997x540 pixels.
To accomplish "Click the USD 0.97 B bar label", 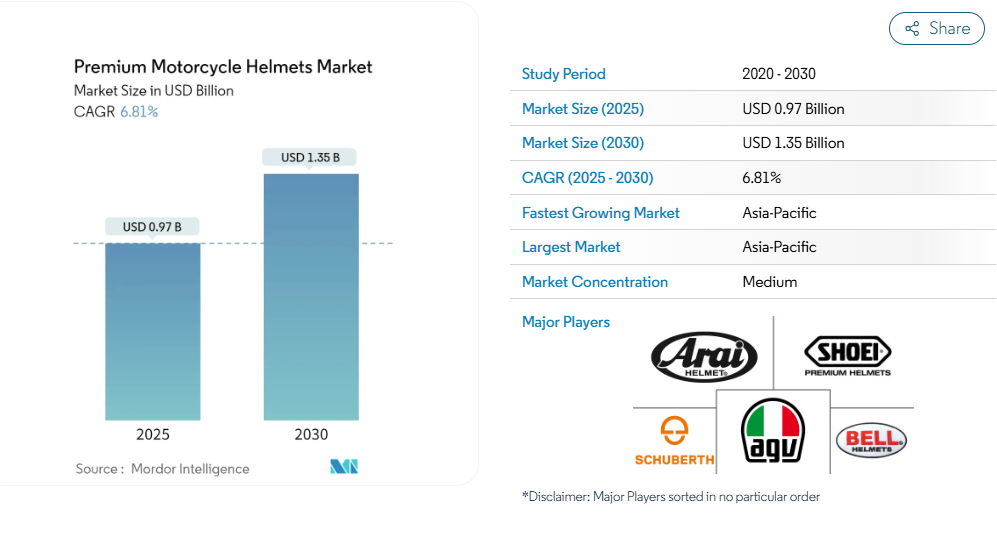I will (x=152, y=227).
